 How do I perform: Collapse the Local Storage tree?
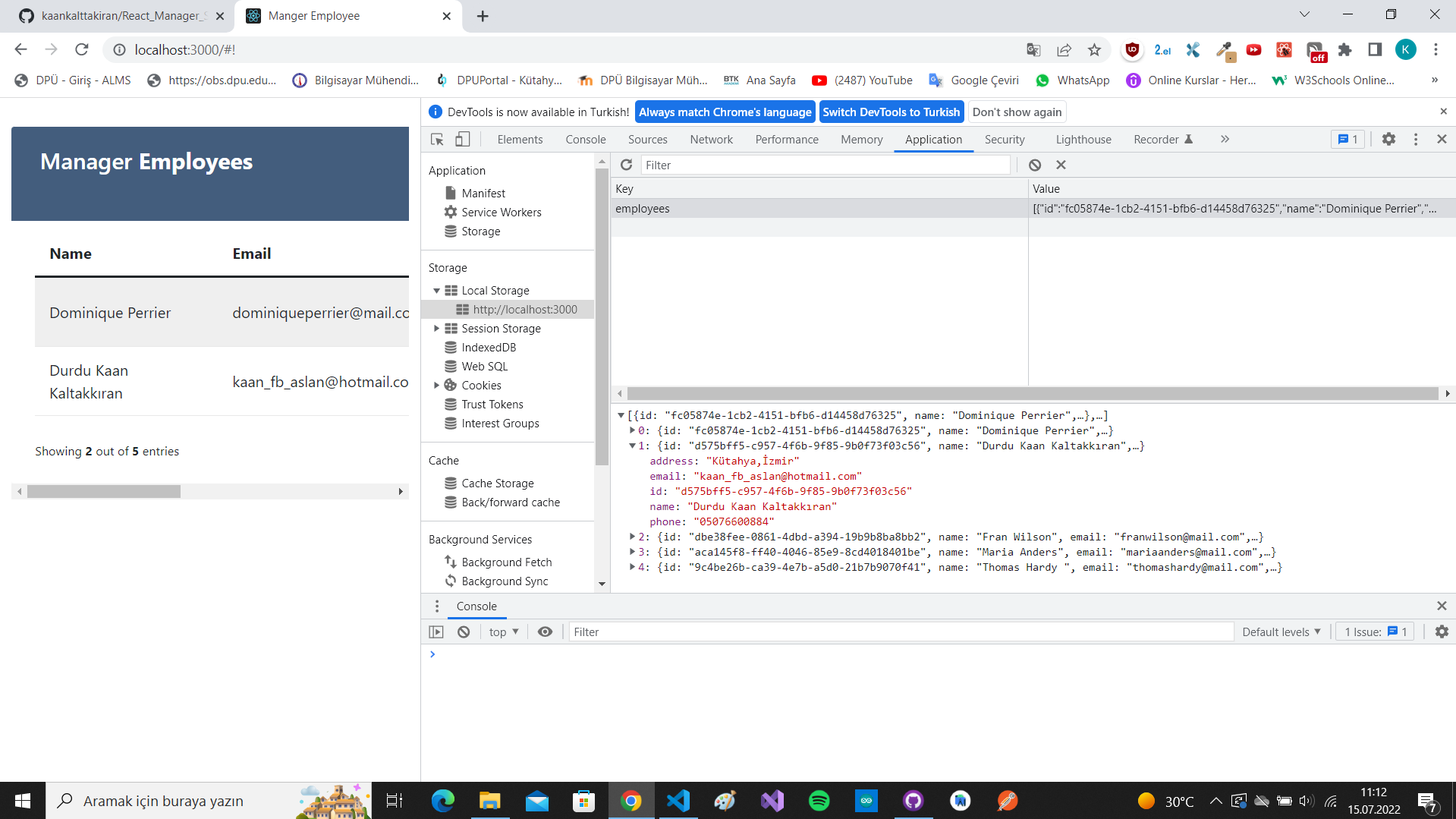[436, 290]
